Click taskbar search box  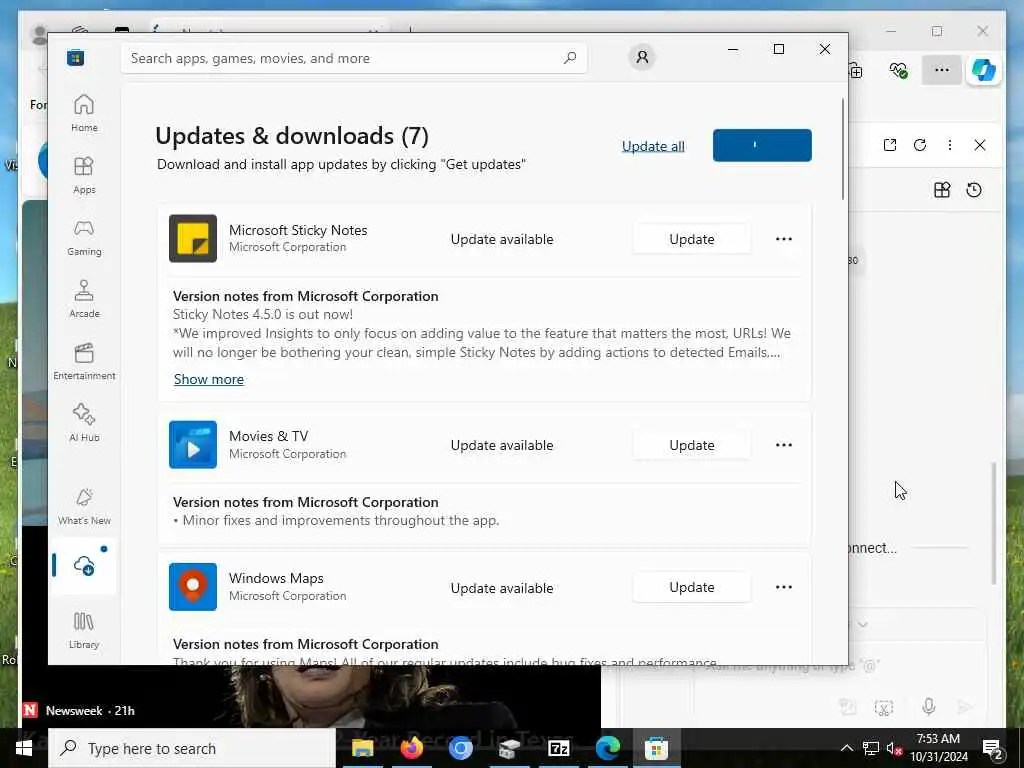192,748
